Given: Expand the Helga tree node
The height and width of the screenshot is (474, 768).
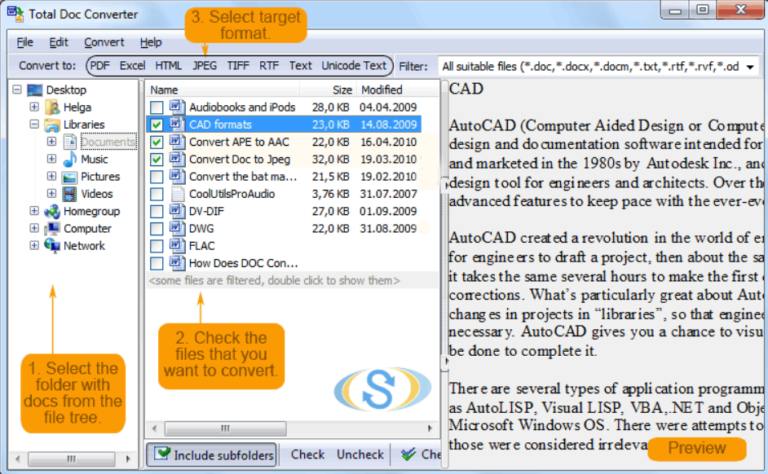Looking at the screenshot, I should [34, 107].
